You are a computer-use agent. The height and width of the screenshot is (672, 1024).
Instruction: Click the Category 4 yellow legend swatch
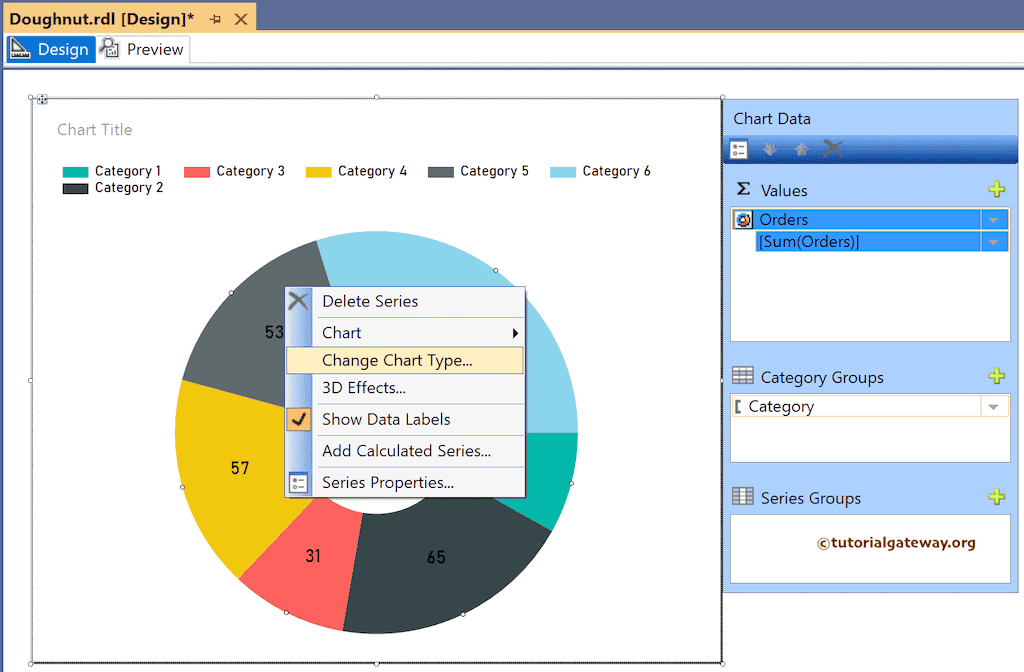point(319,172)
